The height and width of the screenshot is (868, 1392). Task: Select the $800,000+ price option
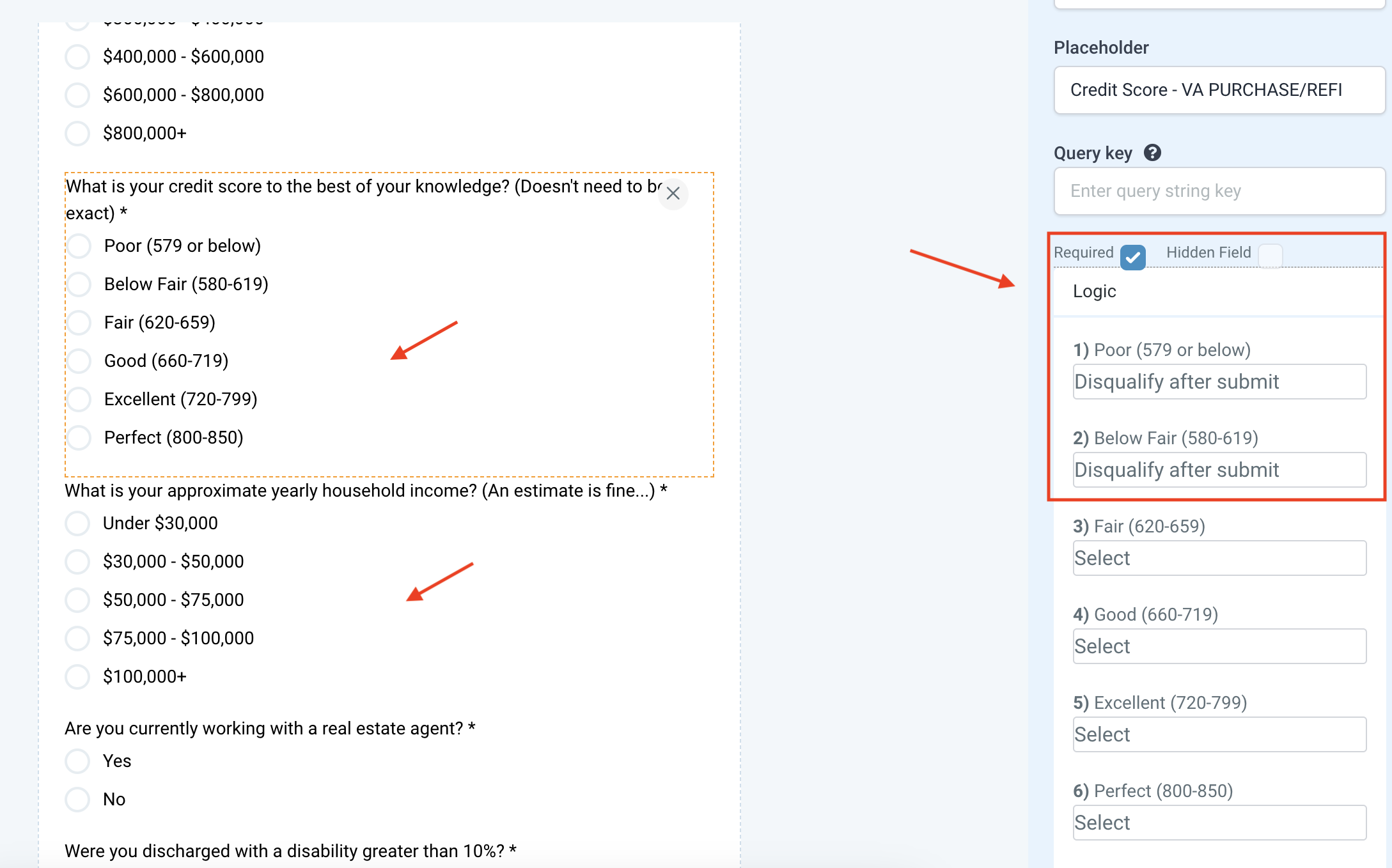77,134
